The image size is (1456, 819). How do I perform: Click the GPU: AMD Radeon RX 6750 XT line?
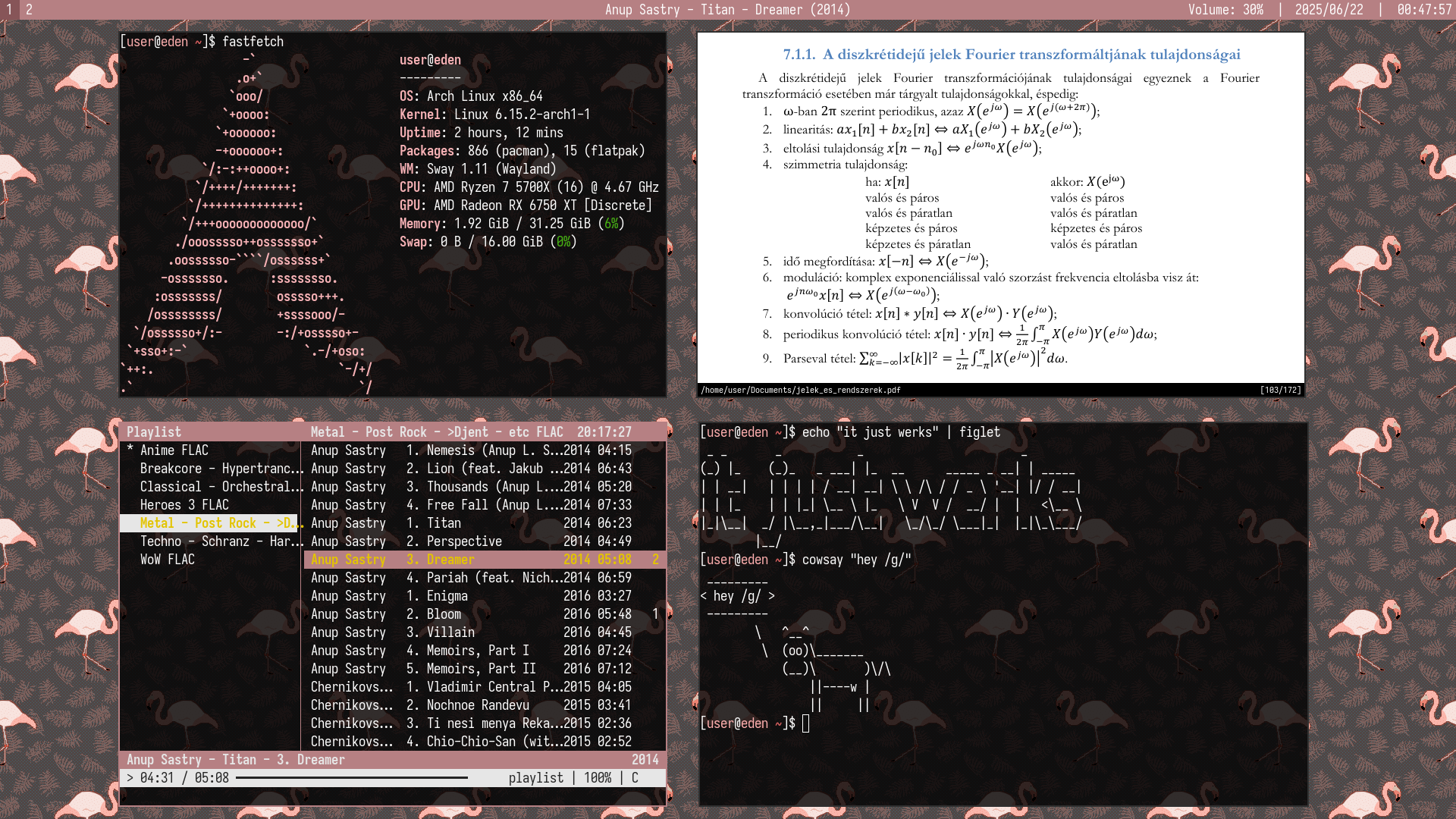(x=526, y=206)
